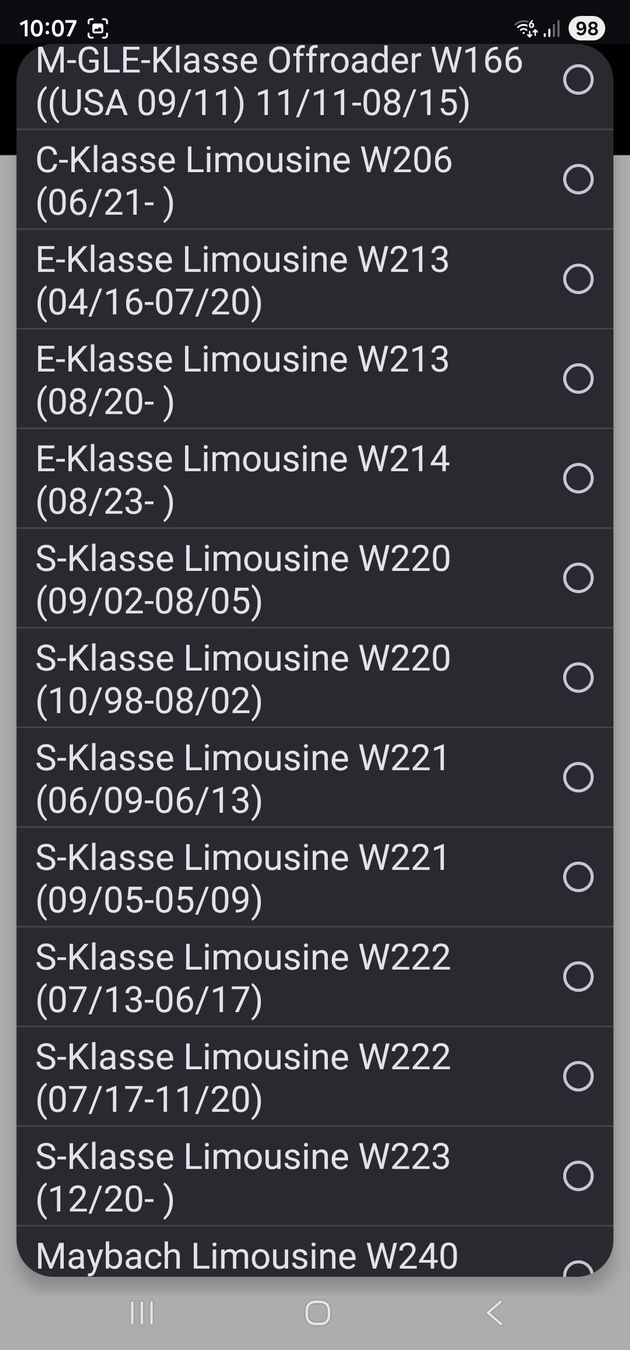Choose S-Klasse Limousine W221 (09/05-05/09) radio button
This screenshot has width=630, height=1350.
[x=578, y=877]
